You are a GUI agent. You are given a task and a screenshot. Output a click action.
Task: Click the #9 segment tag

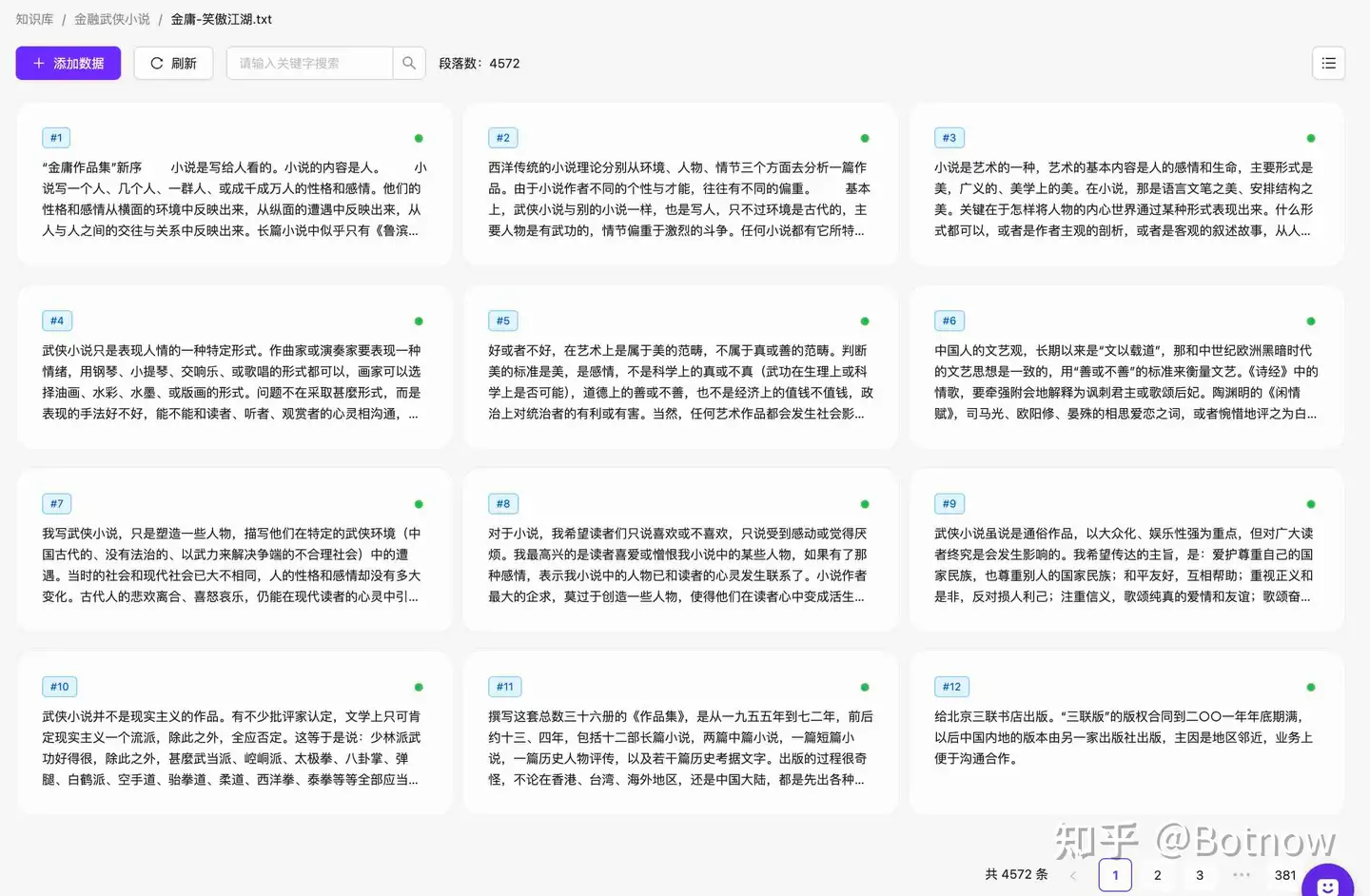pos(949,503)
